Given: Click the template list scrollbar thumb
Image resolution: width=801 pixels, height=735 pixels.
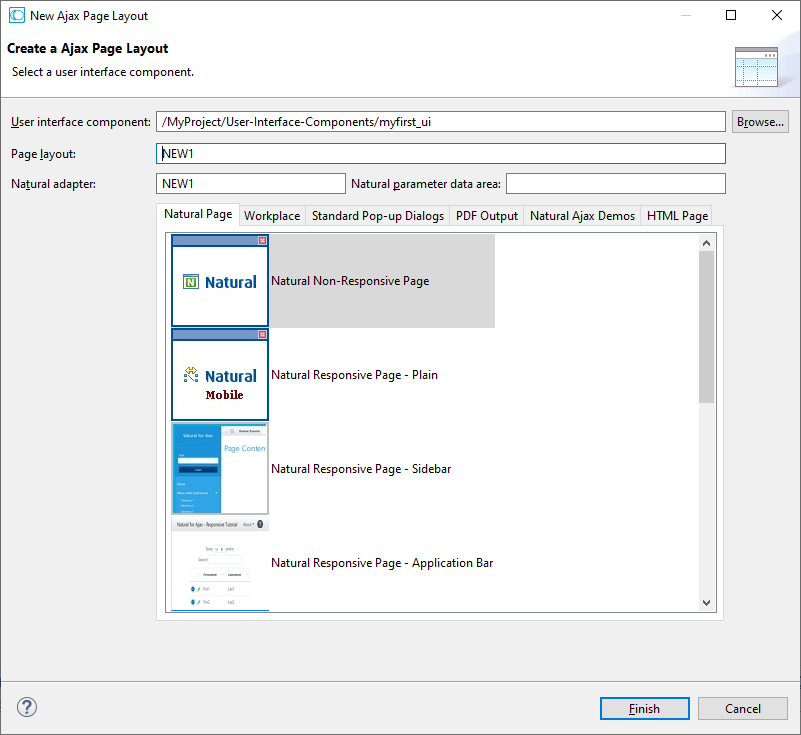Looking at the screenshot, I should (x=706, y=325).
